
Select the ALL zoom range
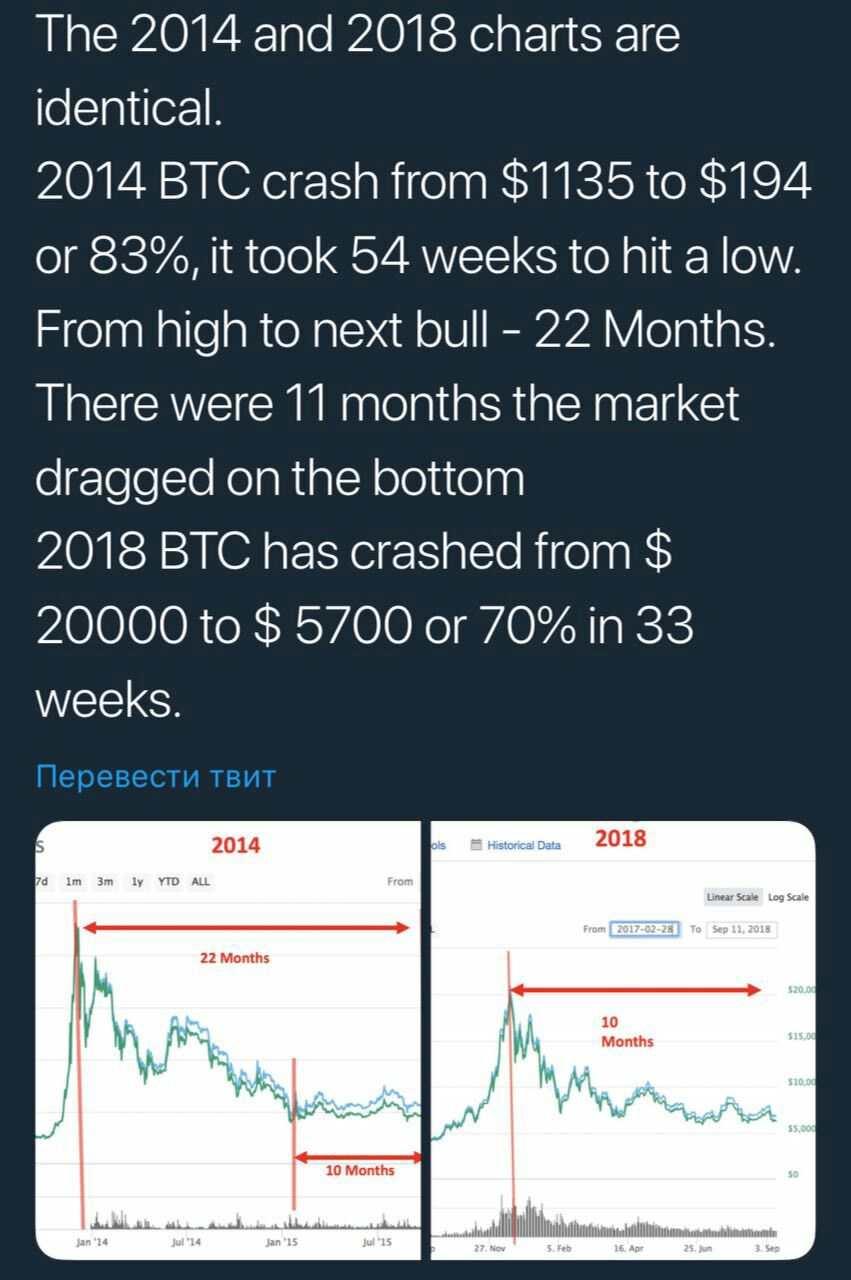click(x=200, y=882)
